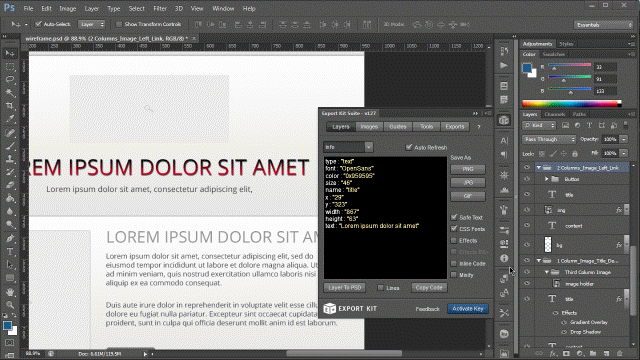Open Auto-Select Layer dropdown
This screenshot has height=360, width=640.
pos(91,24)
